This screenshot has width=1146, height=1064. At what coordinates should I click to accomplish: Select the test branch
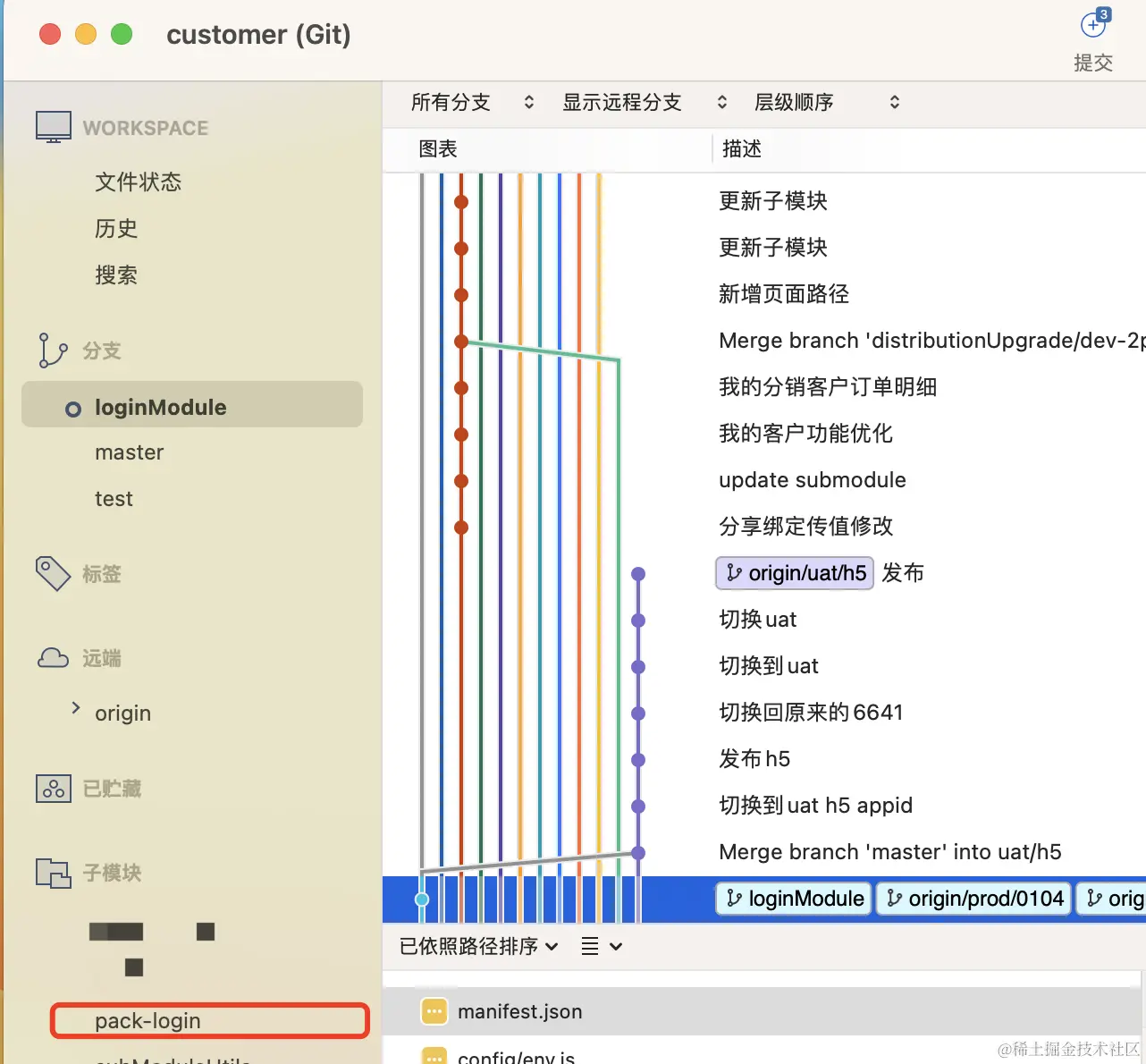click(114, 499)
